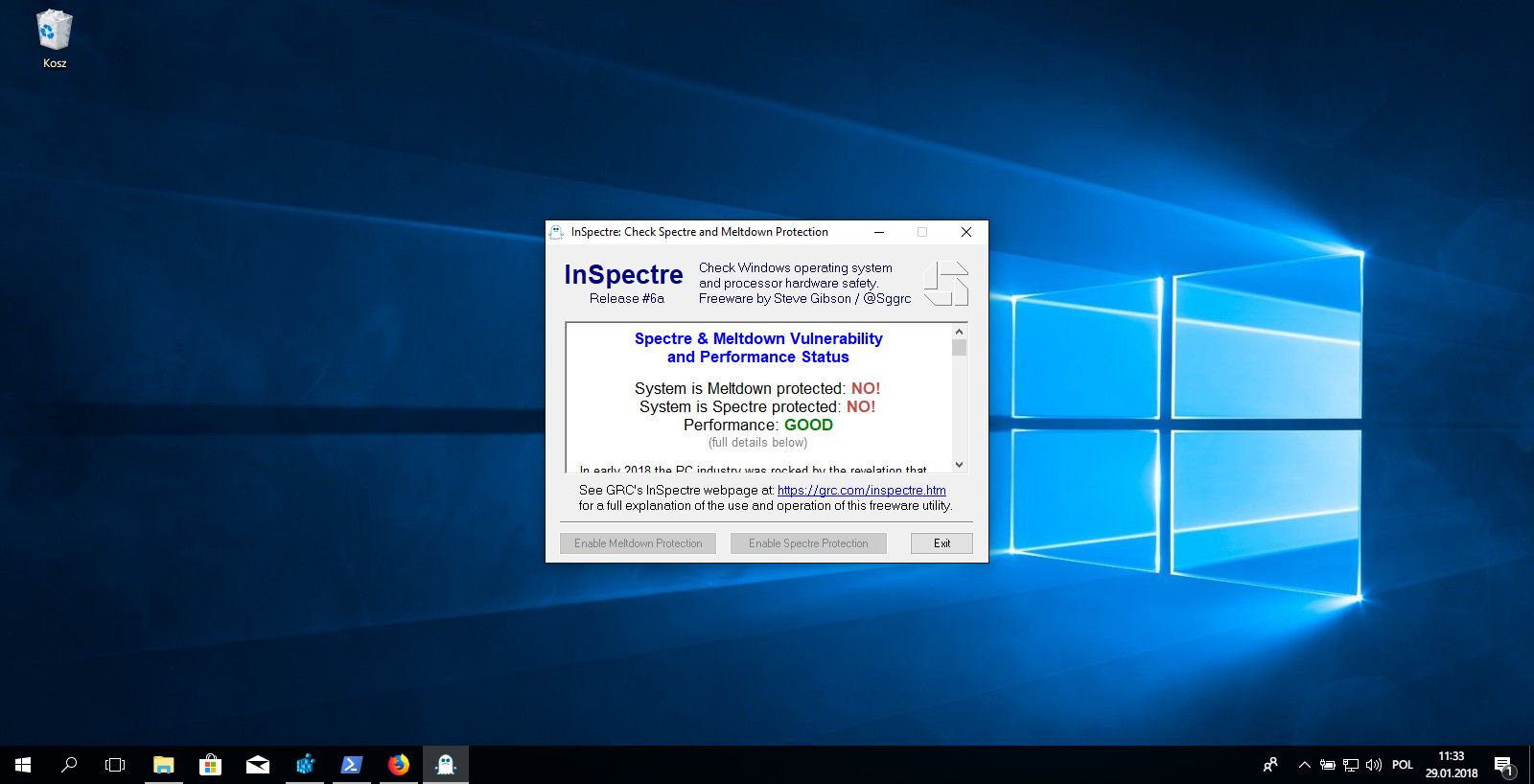Click 'Freeware by Steve Gibson / @Sggrc' text

pos(804,298)
